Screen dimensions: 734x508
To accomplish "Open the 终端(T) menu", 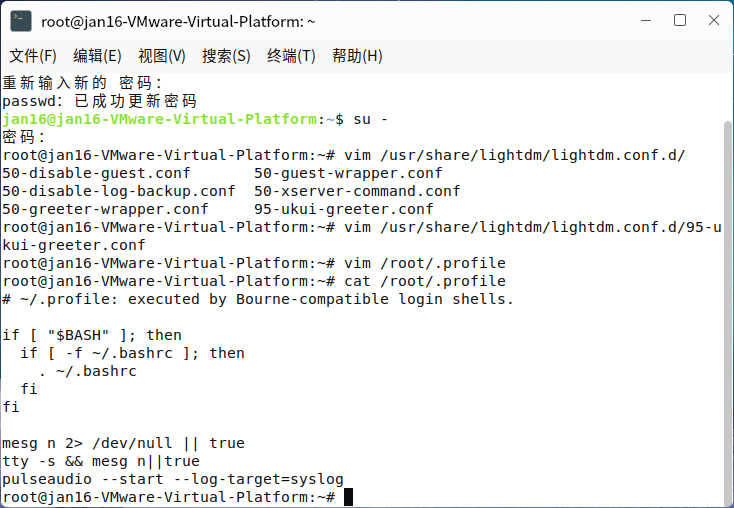I will (x=291, y=56).
